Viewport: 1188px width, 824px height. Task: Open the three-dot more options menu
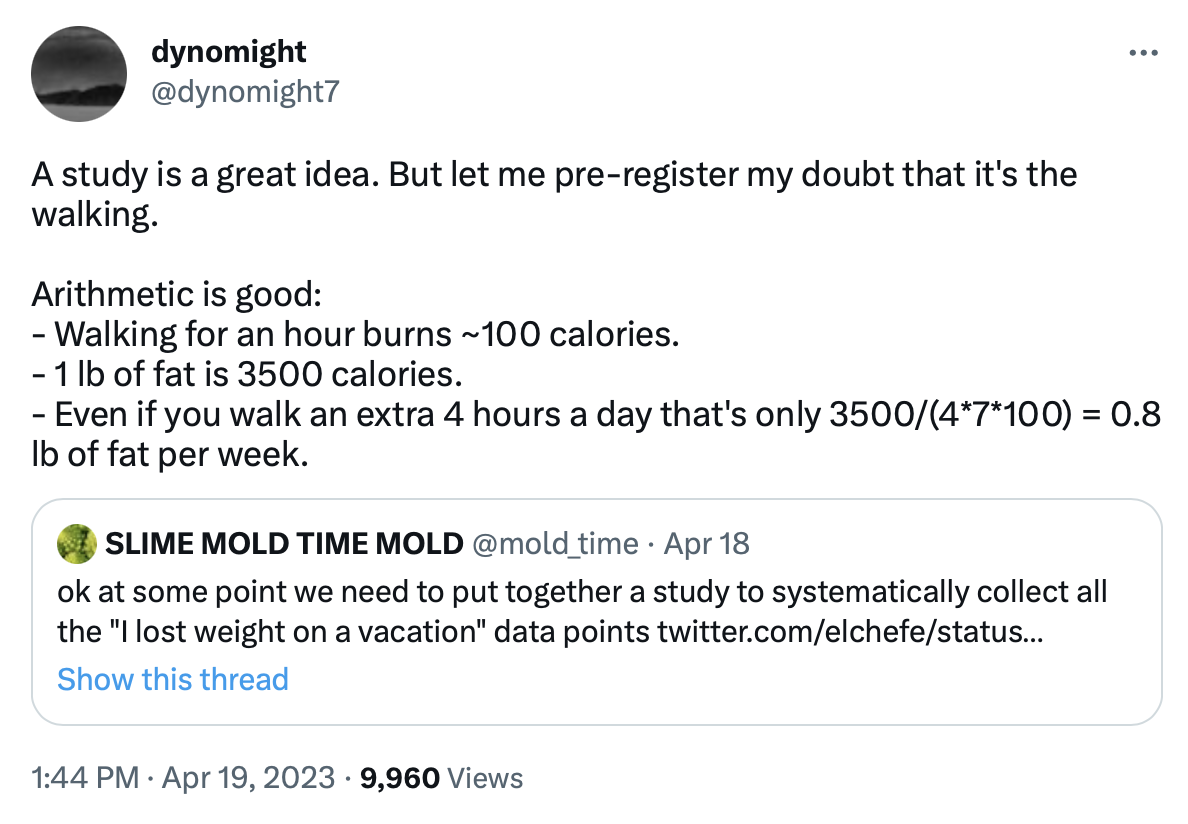[1142, 54]
